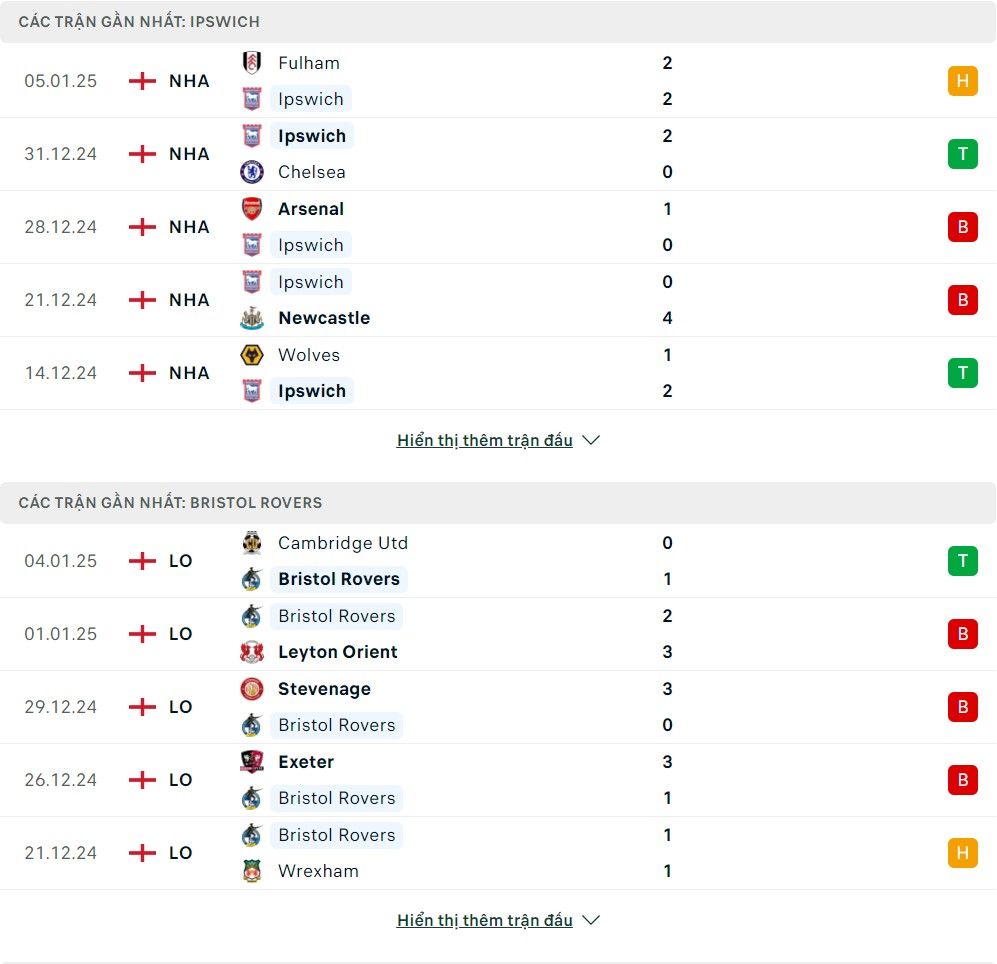The image size is (997, 964).
Task: Click the Wrexham club crest icon
Action: [x=252, y=871]
